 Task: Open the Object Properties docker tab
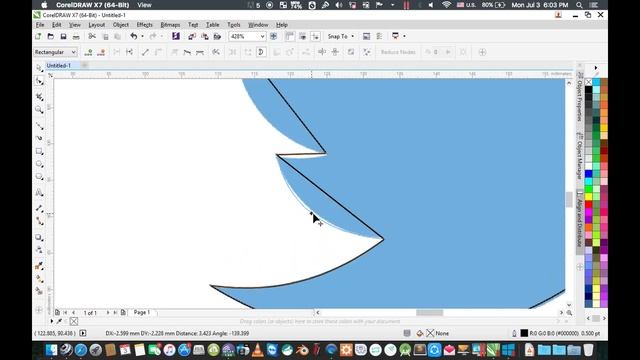[x=580, y=97]
